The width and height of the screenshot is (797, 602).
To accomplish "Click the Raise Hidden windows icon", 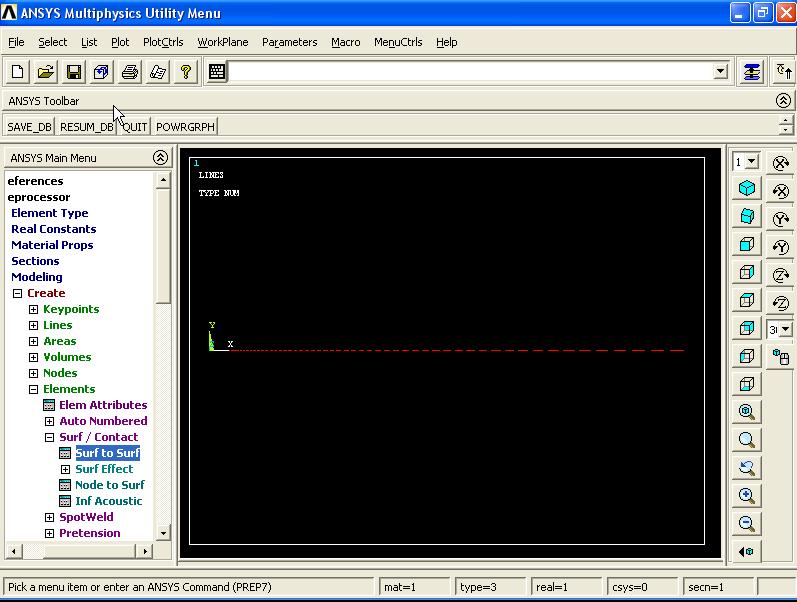I will (752, 72).
